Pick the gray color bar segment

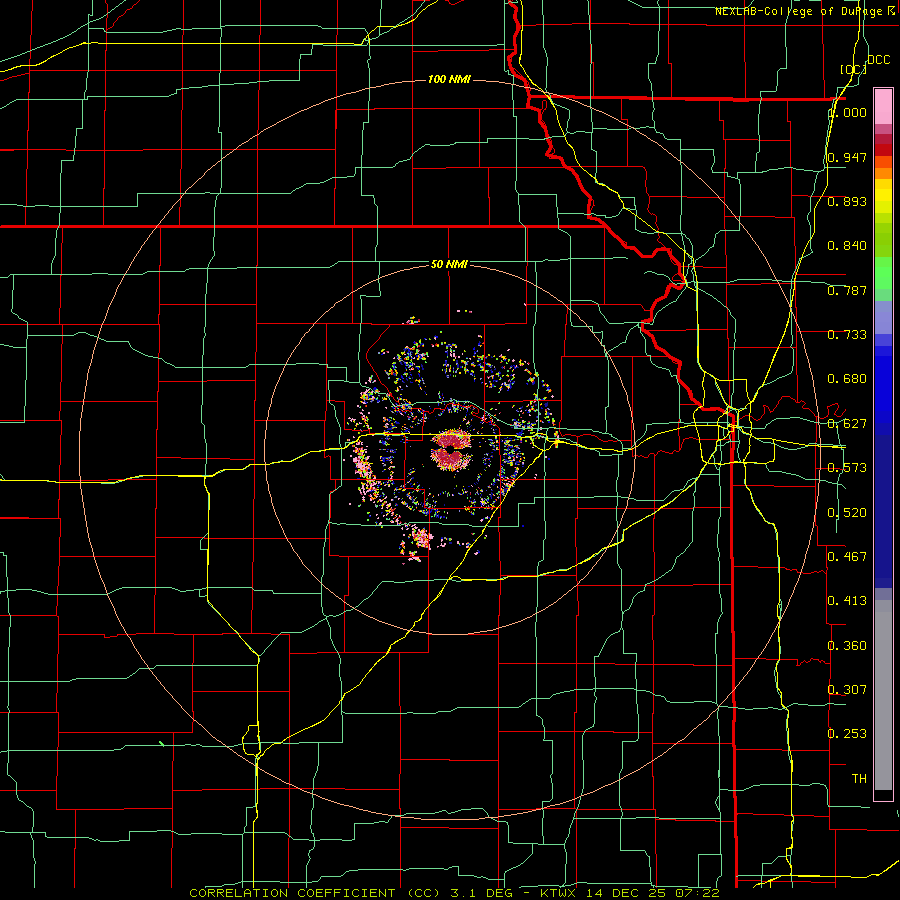coord(883,695)
